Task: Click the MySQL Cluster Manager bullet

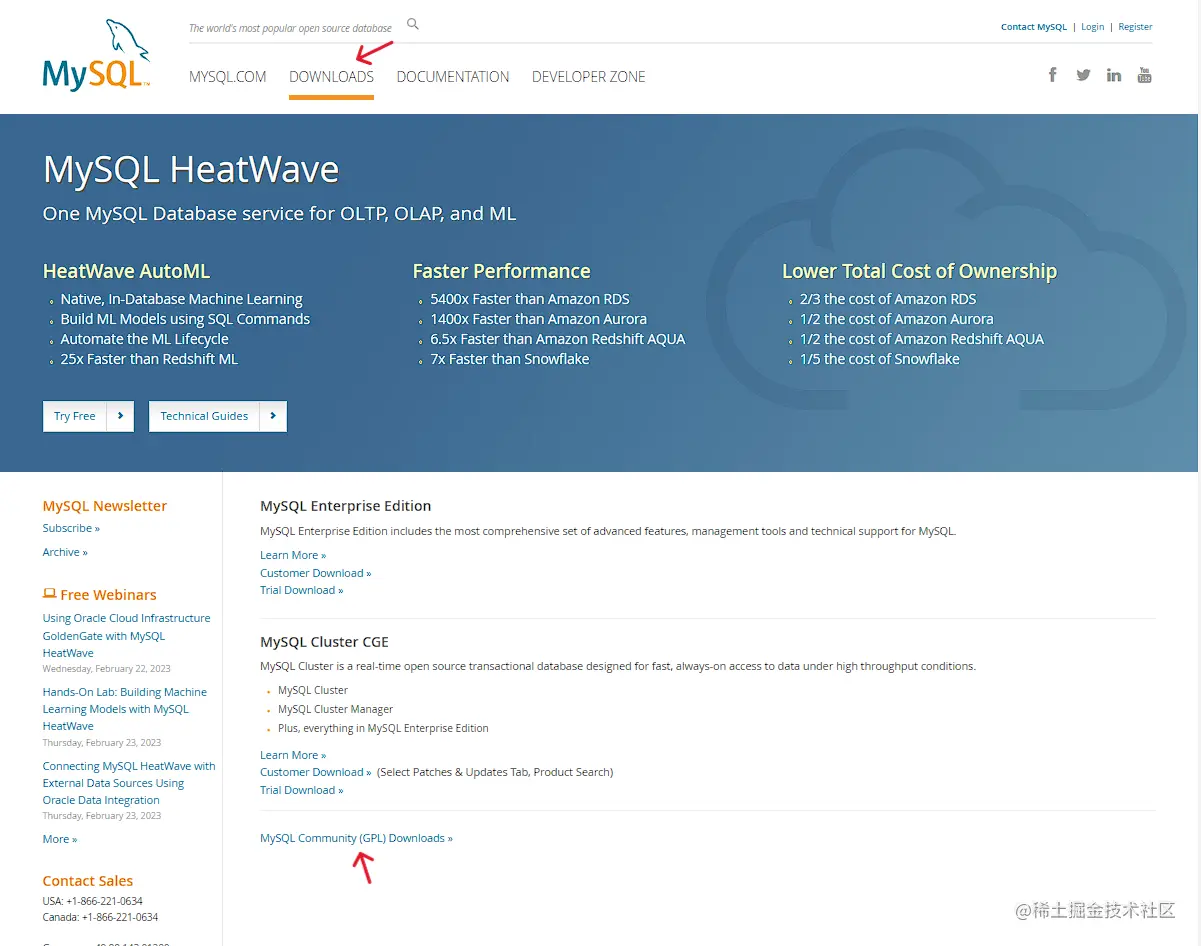Action: (335, 709)
